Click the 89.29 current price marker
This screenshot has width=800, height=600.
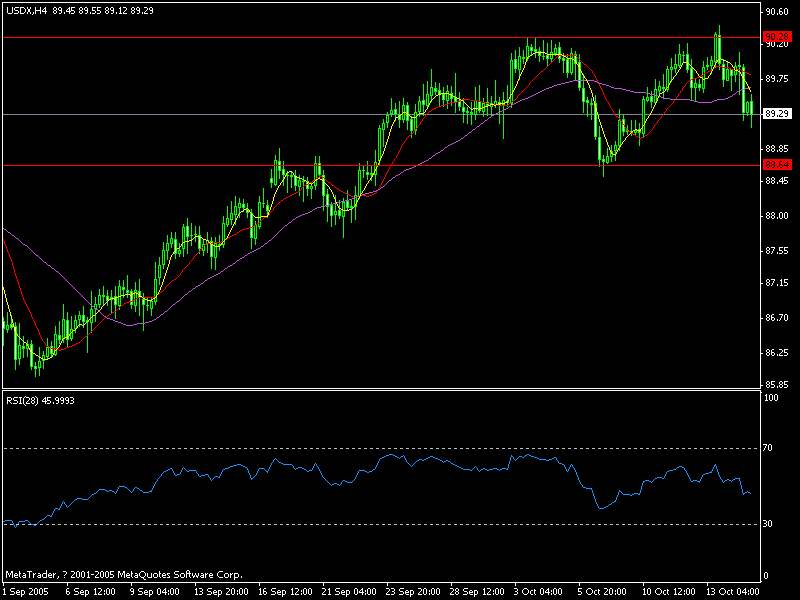pos(775,113)
